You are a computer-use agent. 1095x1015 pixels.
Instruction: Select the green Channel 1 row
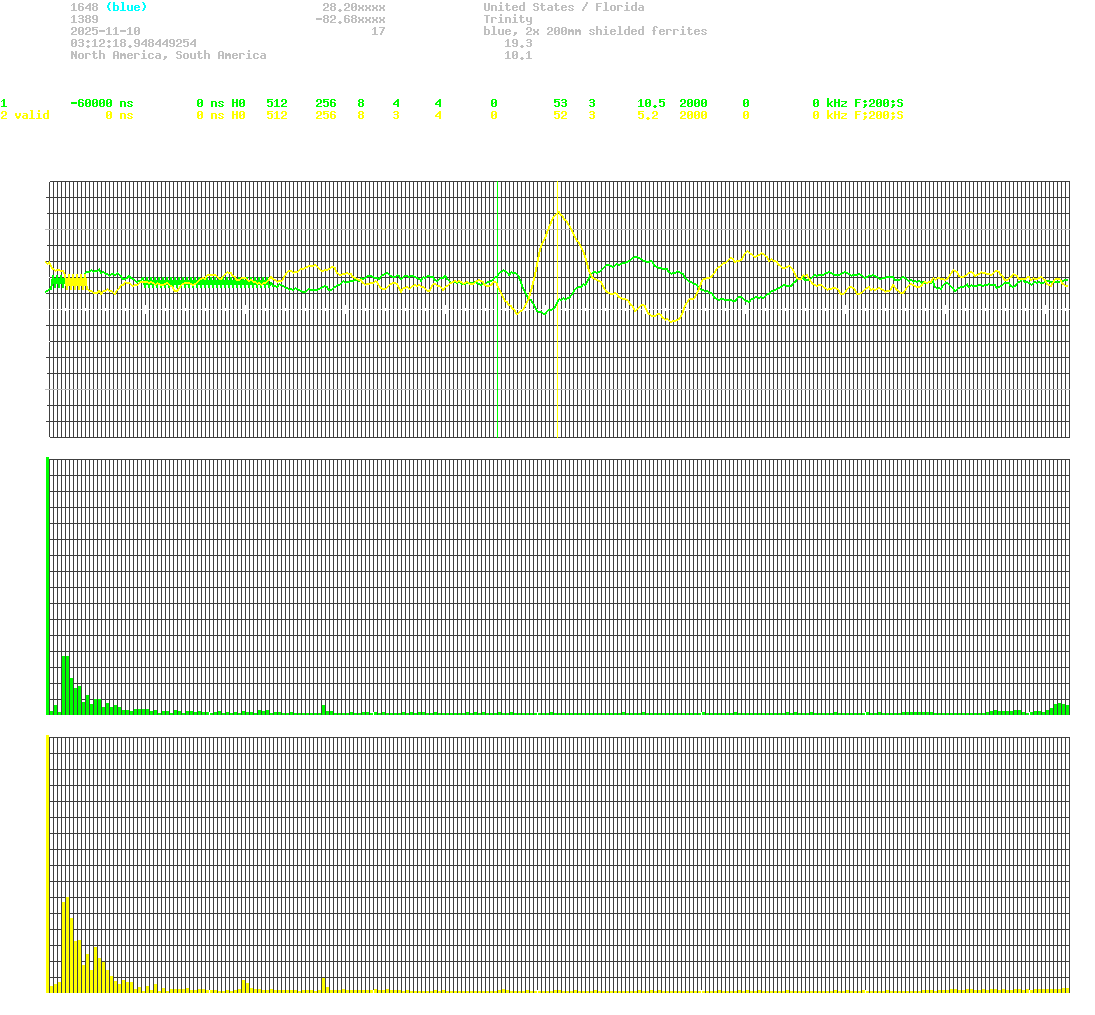pos(5,103)
